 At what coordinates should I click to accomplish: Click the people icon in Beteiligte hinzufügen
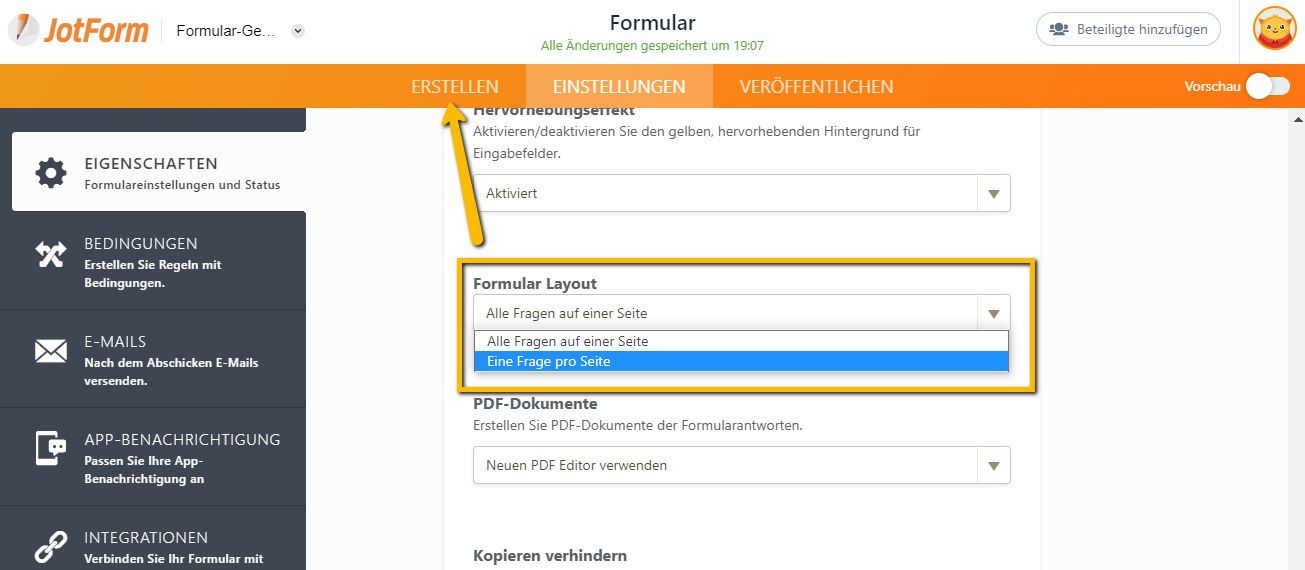(x=1058, y=29)
